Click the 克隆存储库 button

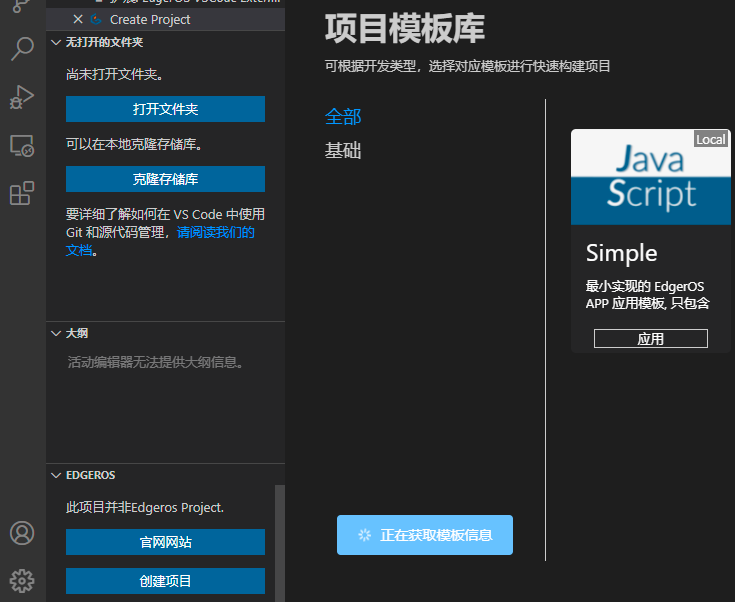(x=165, y=179)
